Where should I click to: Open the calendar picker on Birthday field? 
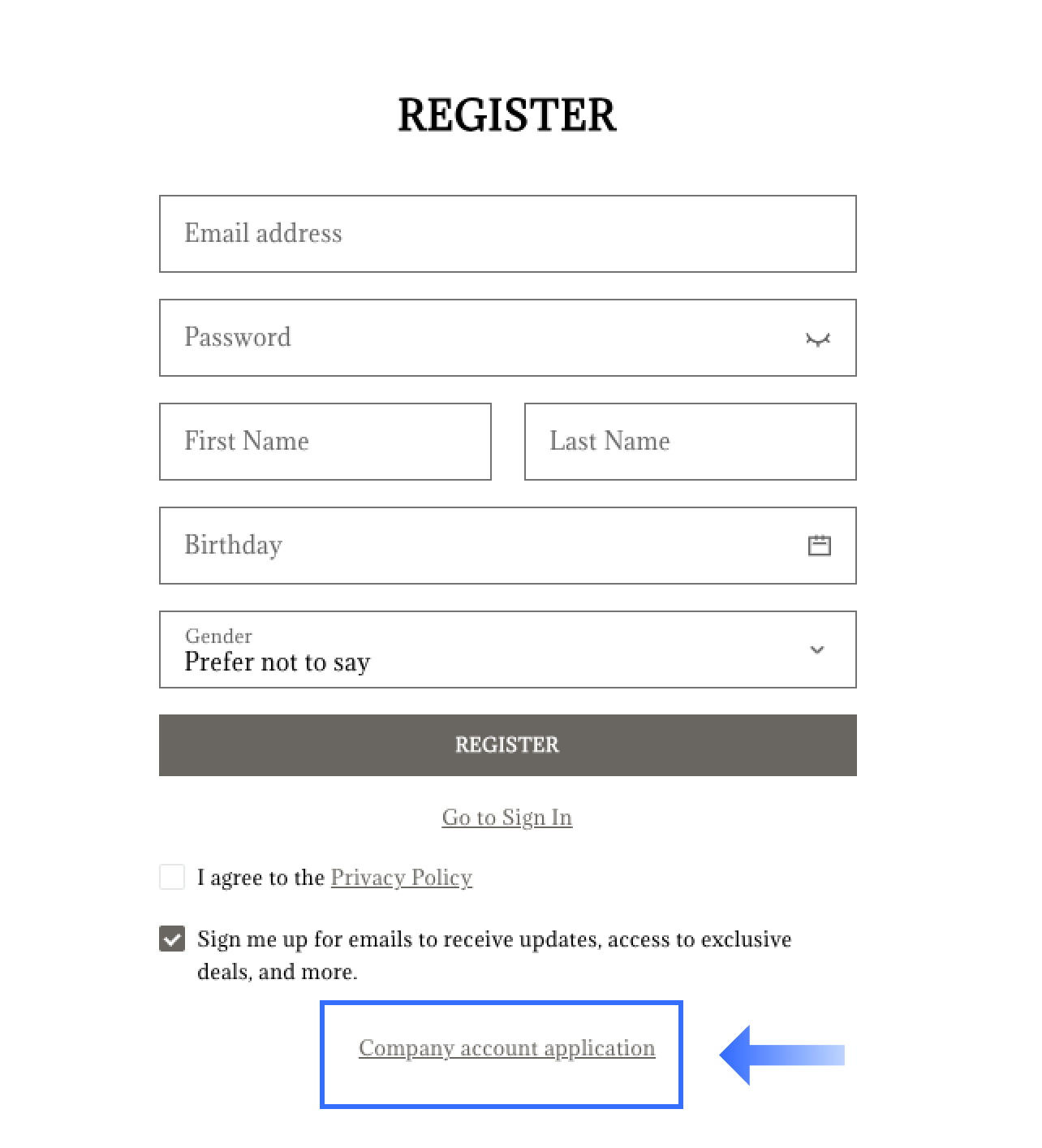820,545
